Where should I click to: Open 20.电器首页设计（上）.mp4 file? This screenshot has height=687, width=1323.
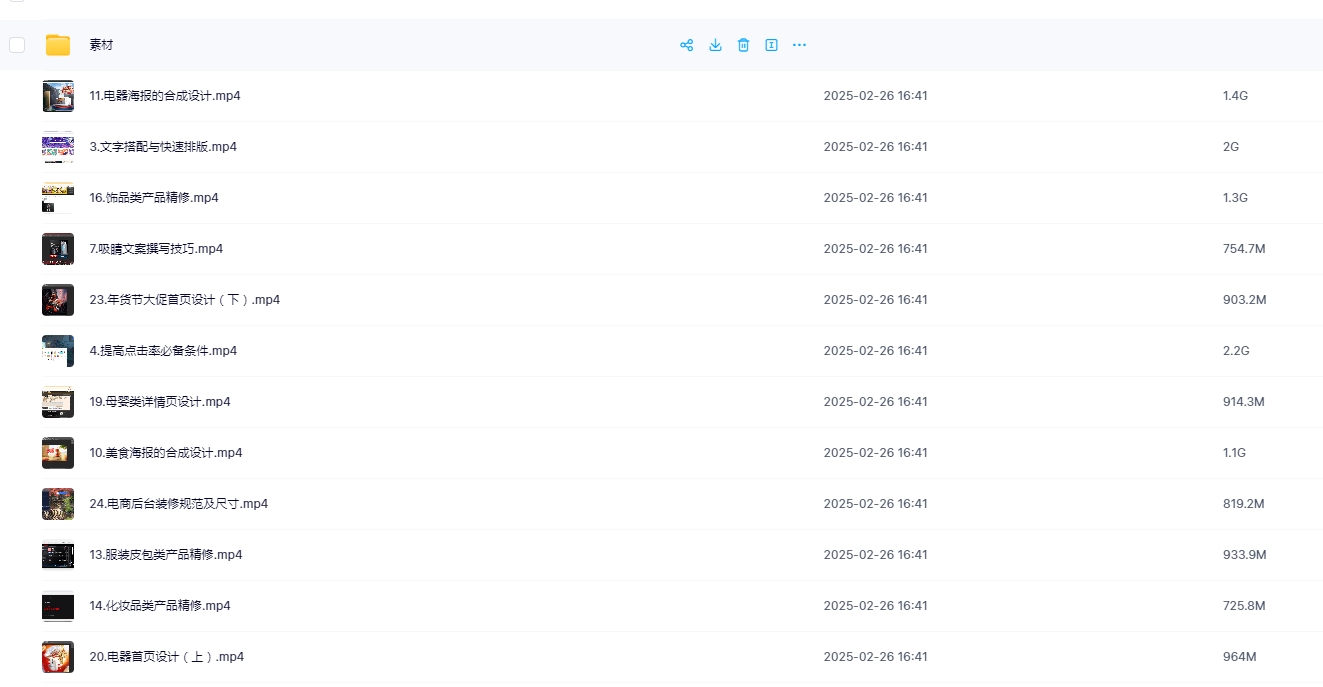click(167, 657)
